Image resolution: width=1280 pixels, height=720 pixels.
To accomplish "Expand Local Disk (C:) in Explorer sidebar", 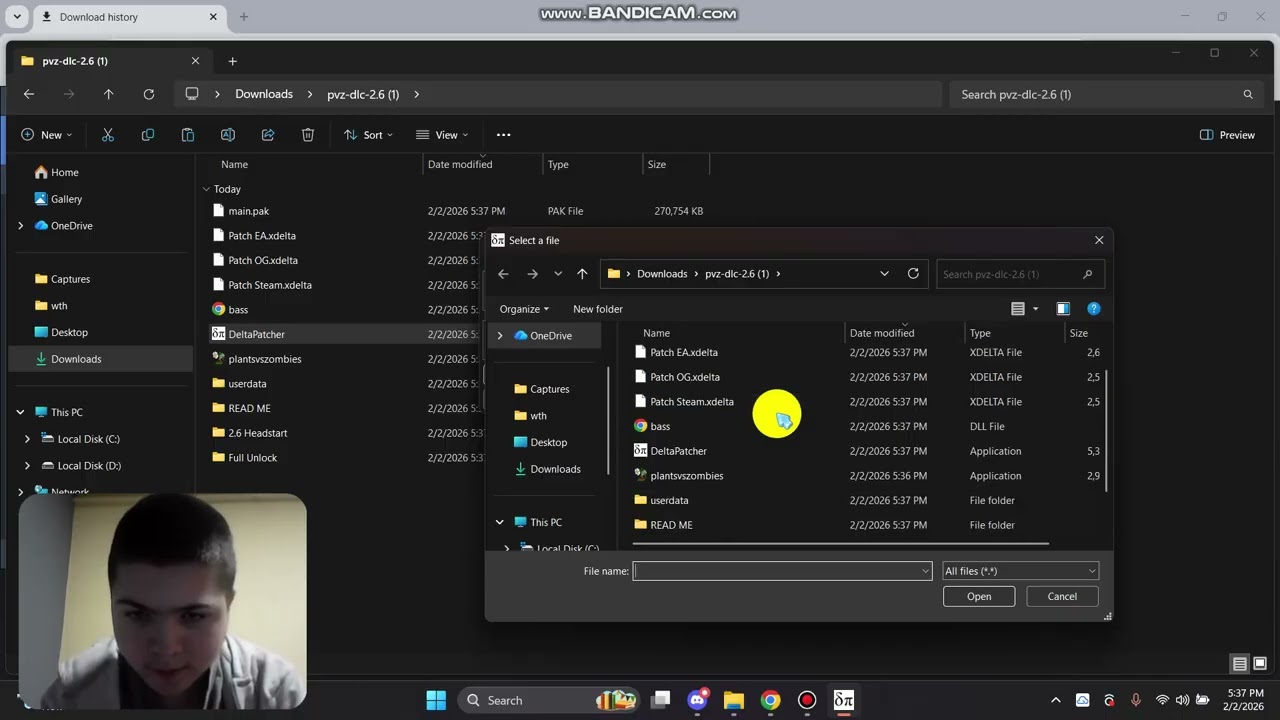I will [27, 439].
